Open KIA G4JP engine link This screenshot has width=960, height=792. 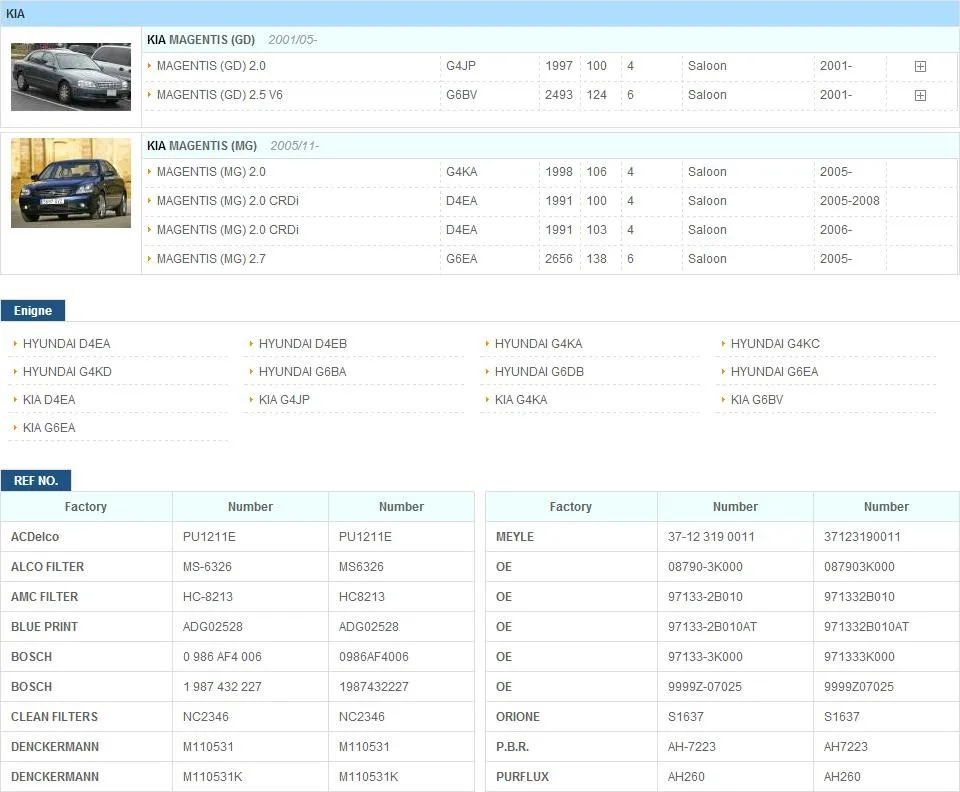tap(284, 400)
